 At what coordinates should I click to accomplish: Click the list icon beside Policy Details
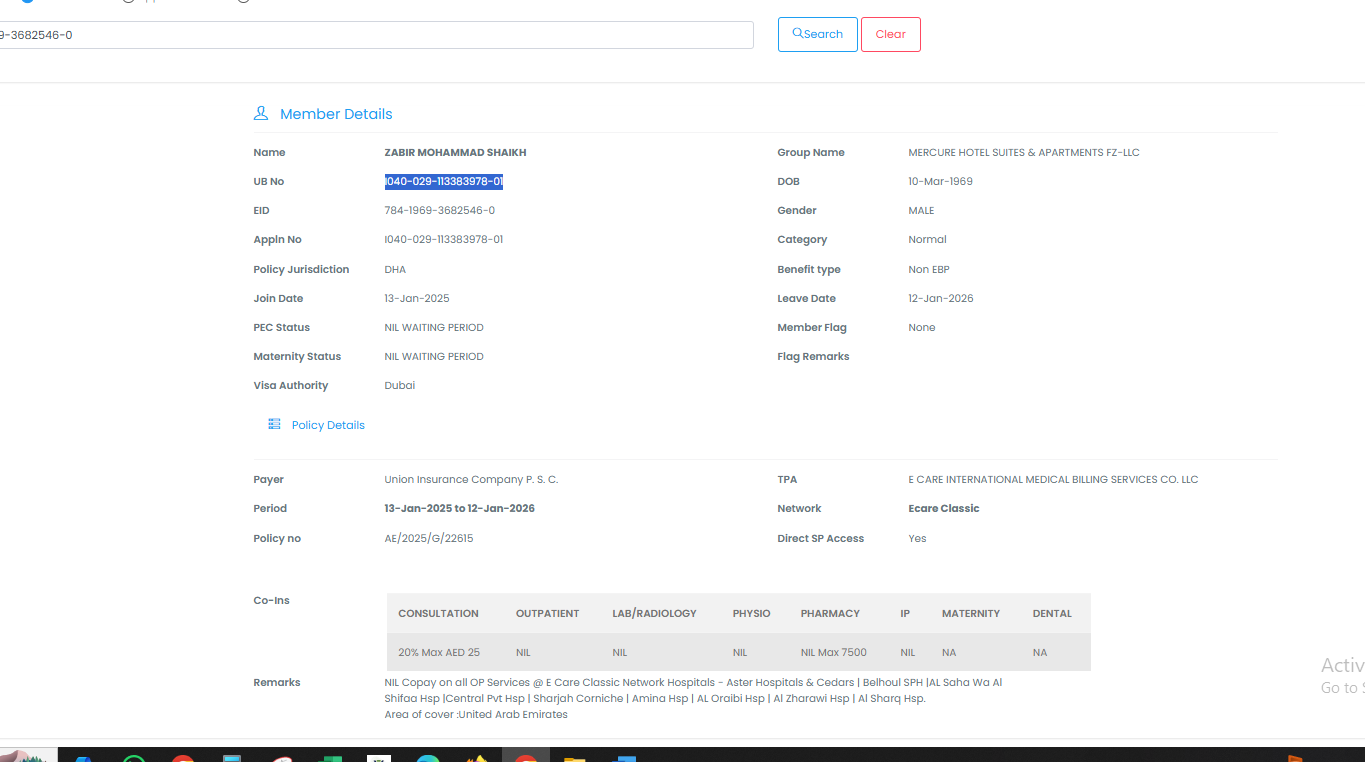click(274, 425)
